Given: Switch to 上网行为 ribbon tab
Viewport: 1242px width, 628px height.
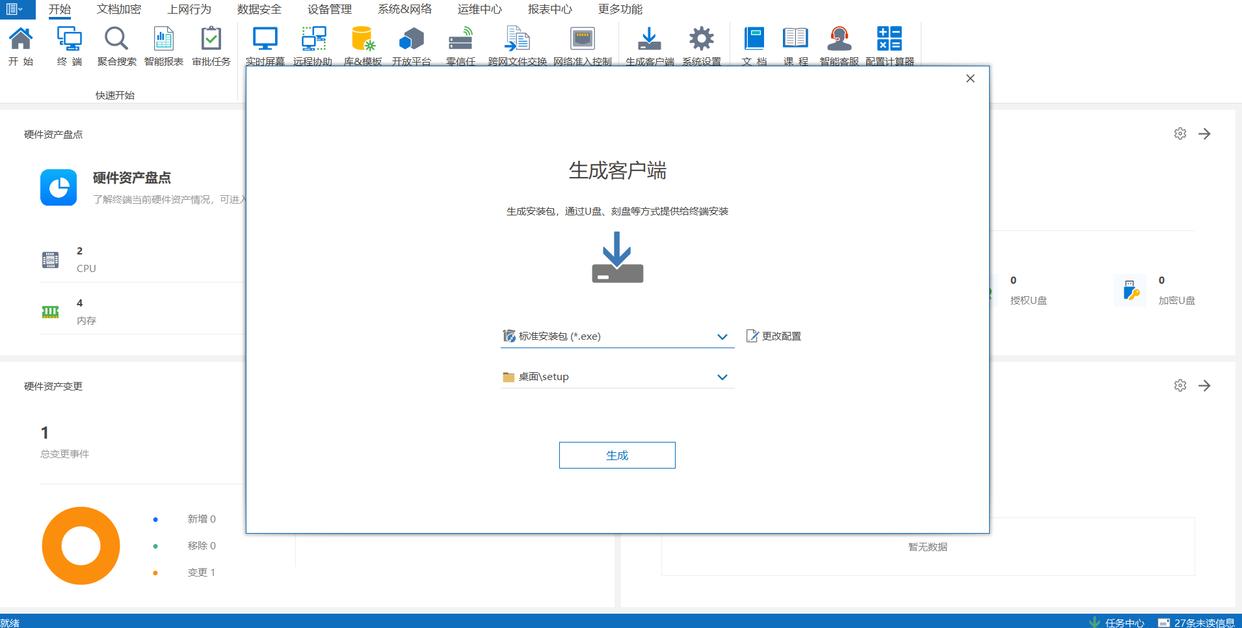Looking at the screenshot, I should [189, 9].
